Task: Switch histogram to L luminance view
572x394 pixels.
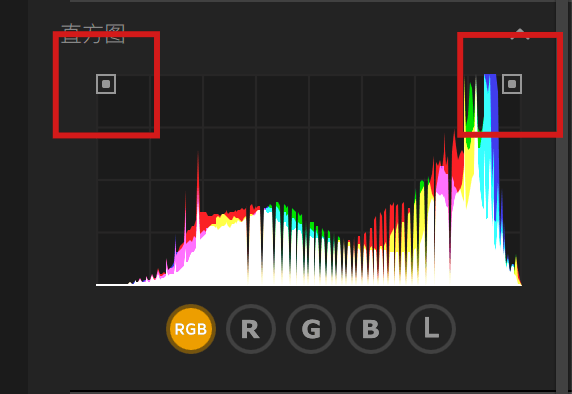Action: [x=431, y=329]
